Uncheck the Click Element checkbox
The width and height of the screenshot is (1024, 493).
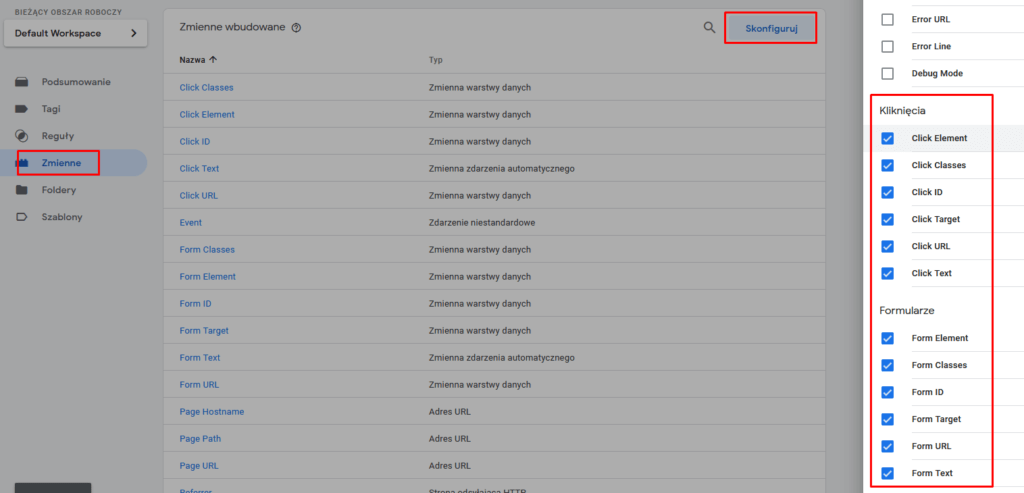[x=887, y=138]
